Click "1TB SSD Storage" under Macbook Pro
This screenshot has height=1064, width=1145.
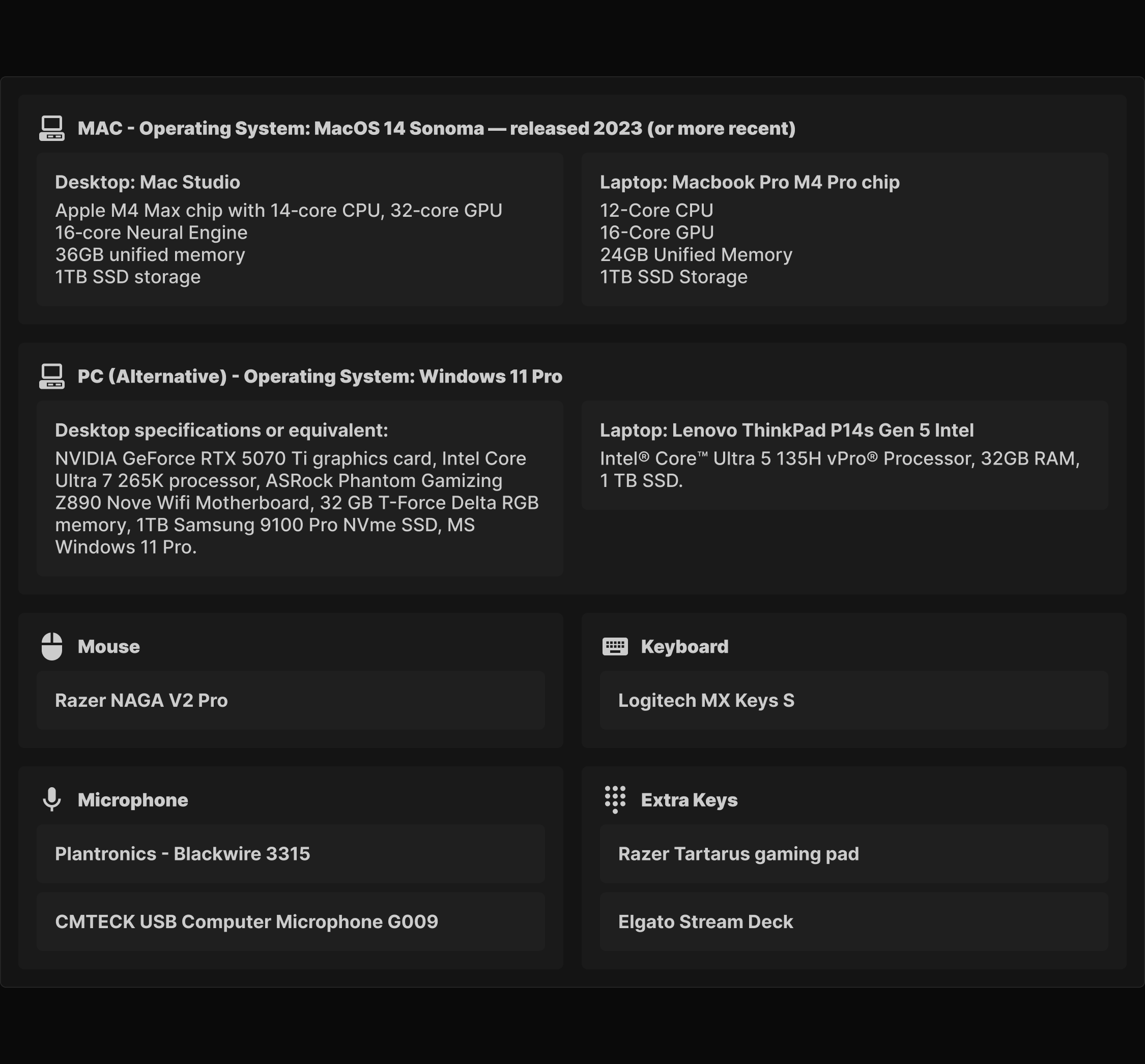[674, 277]
